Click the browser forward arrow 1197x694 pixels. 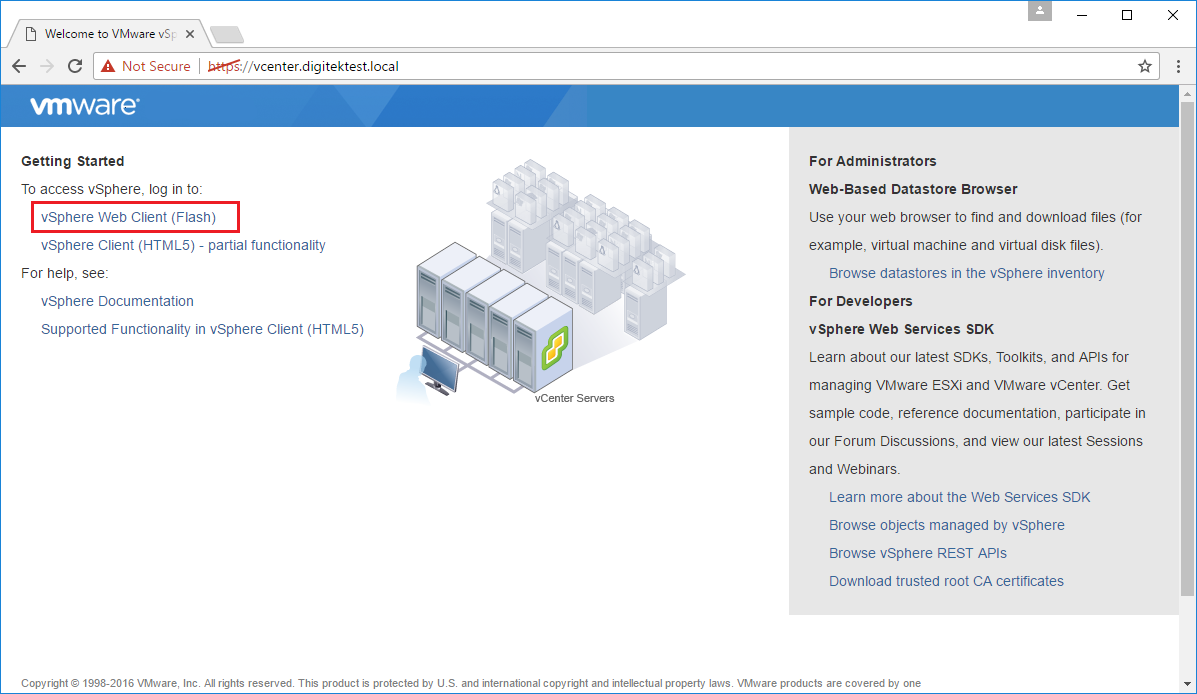point(47,66)
